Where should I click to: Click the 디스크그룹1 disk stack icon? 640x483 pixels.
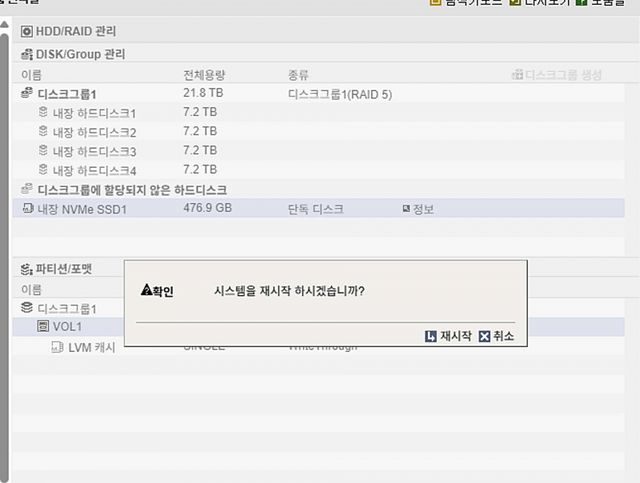[27, 93]
